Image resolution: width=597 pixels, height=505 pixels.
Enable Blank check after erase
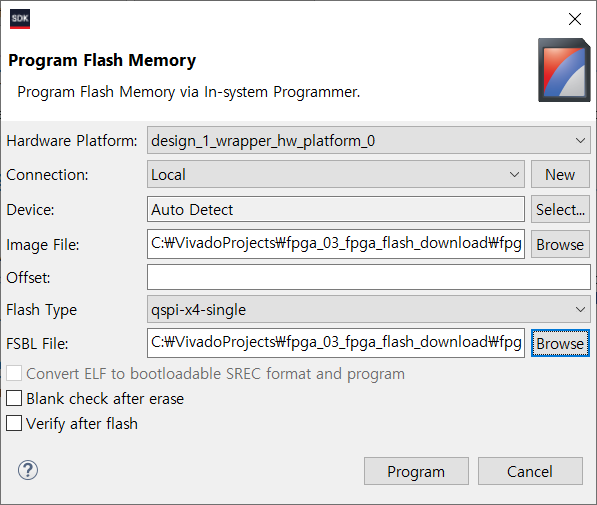click(14, 398)
